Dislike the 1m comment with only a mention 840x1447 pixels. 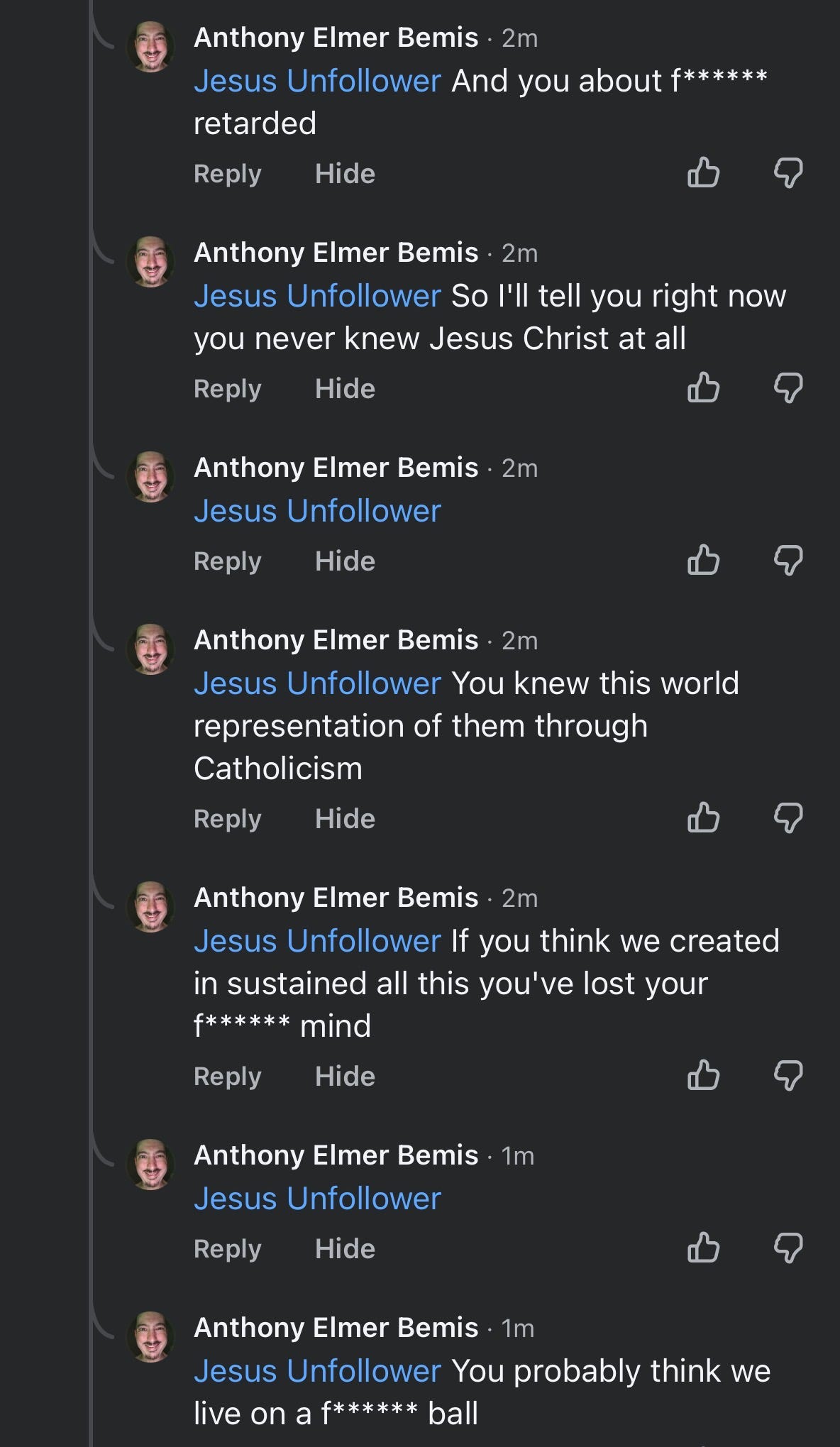[x=787, y=1248]
